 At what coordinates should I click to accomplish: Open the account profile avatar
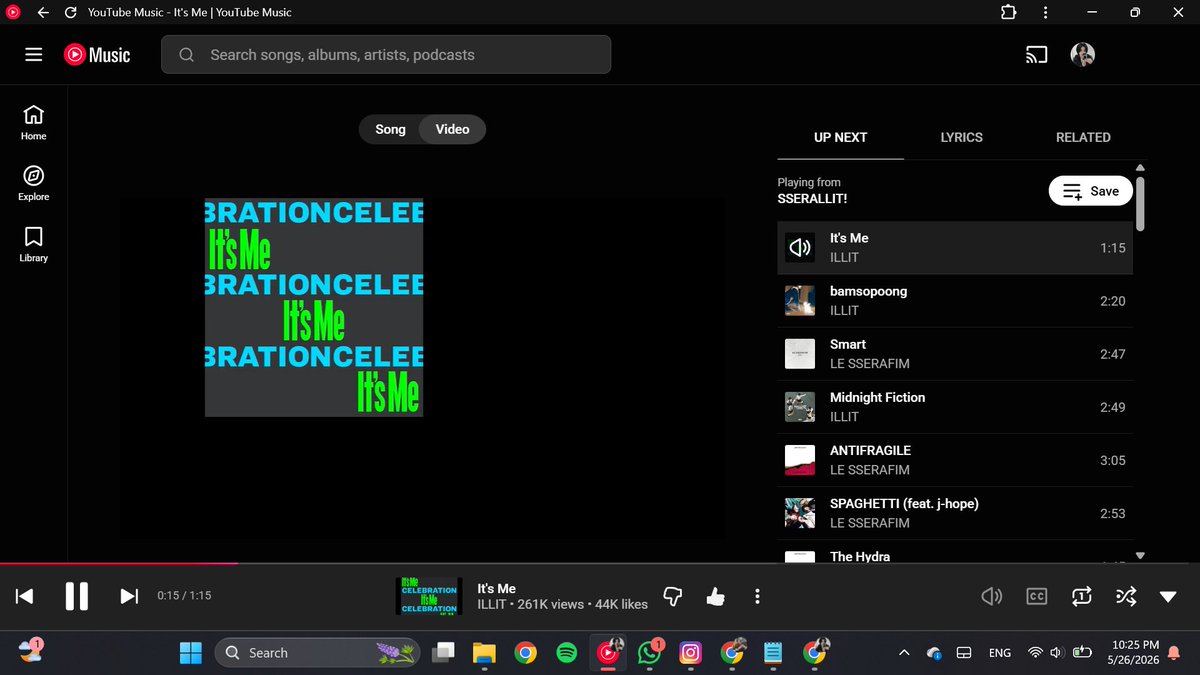(x=1082, y=55)
